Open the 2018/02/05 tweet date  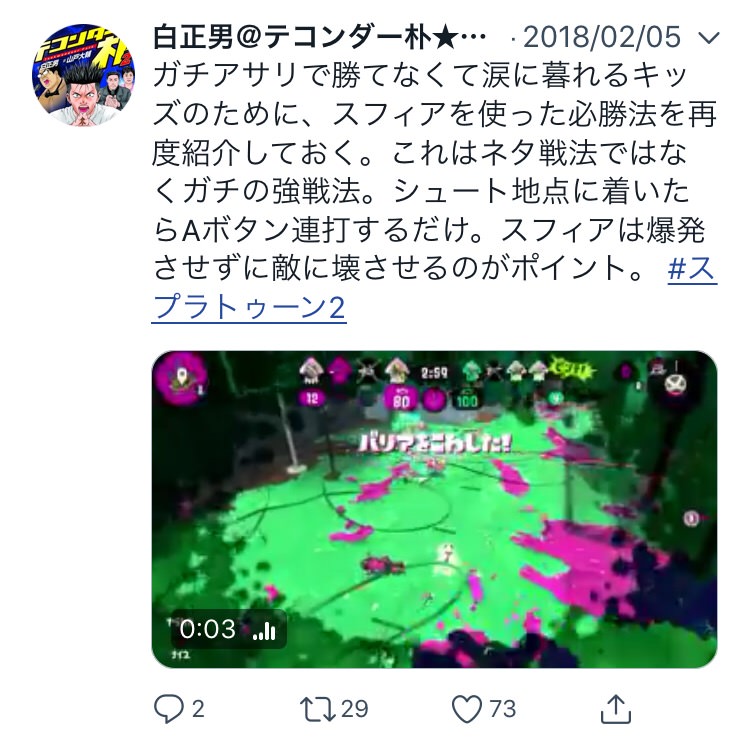[602, 37]
